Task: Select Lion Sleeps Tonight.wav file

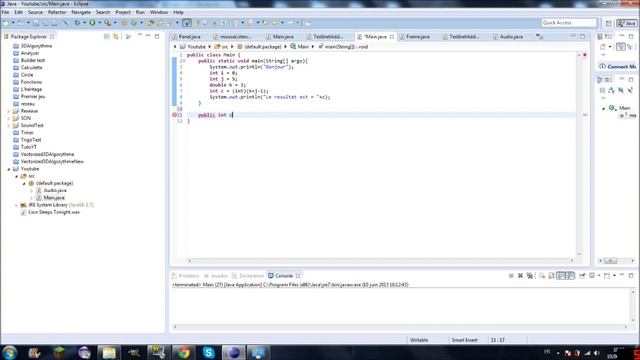Action: pyautogui.click(x=54, y=212)
